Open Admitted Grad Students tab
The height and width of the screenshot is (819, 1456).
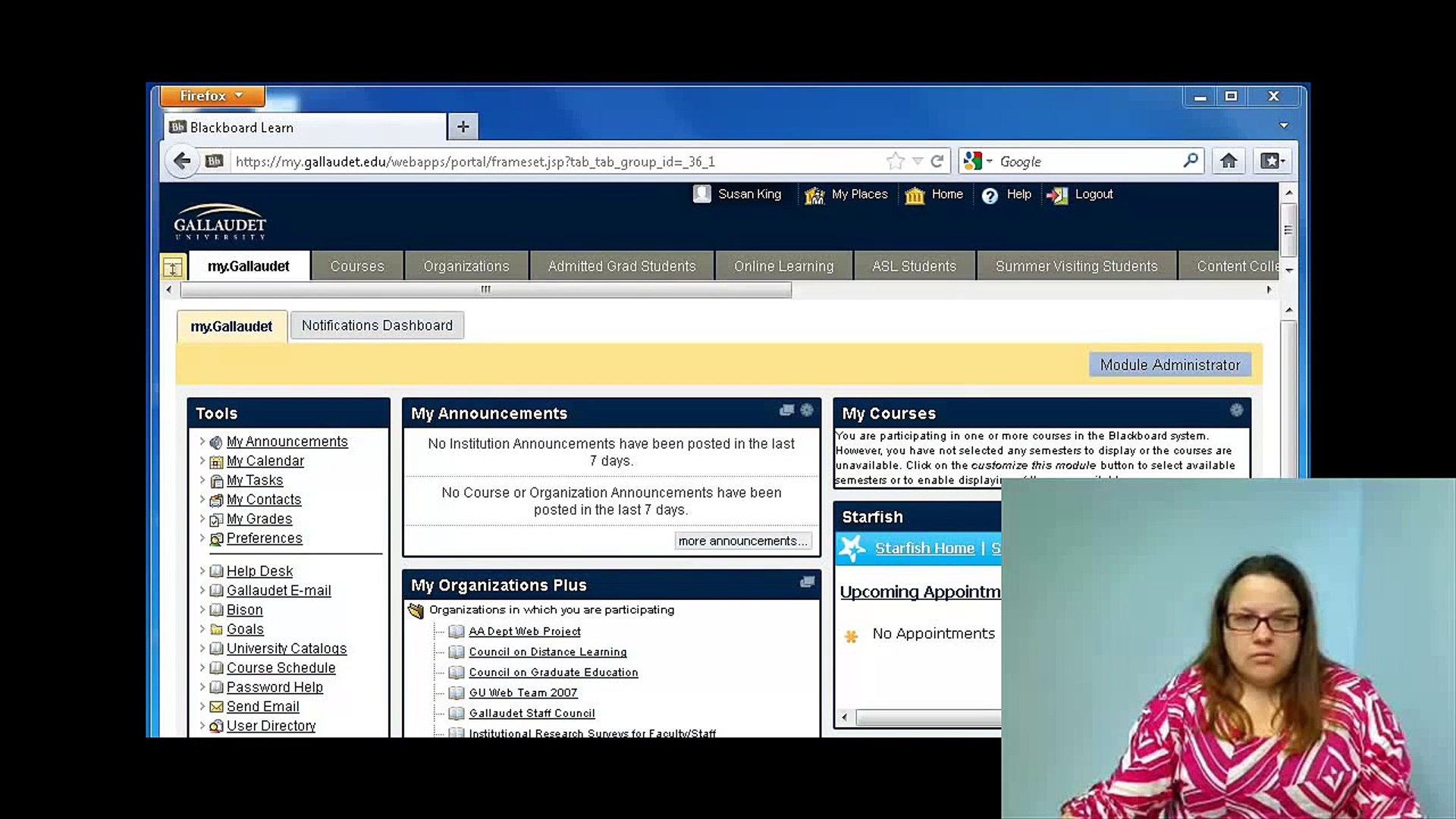click(x=622, y=266)
